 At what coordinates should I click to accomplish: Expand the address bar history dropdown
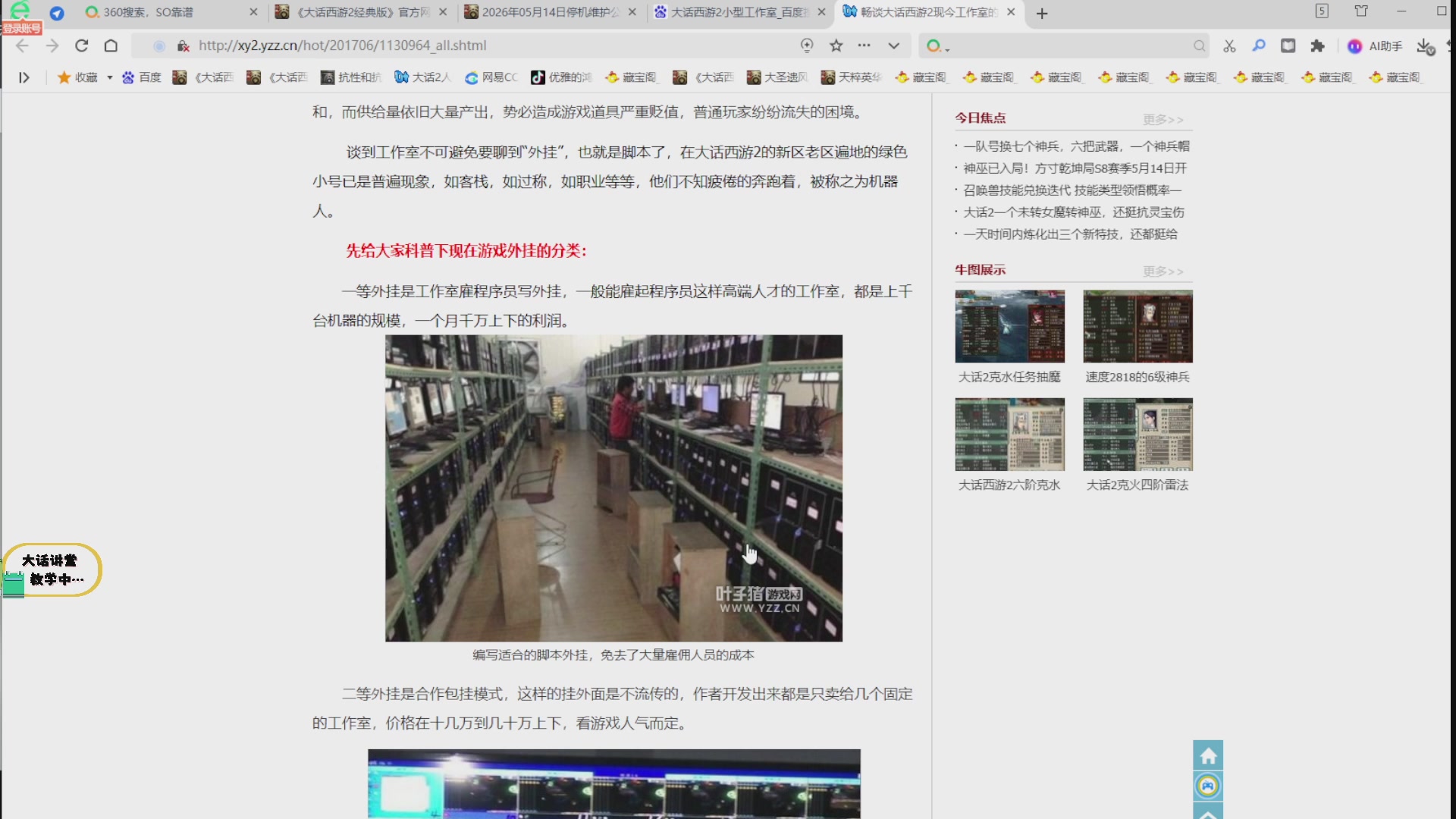(x=894, y=45)
